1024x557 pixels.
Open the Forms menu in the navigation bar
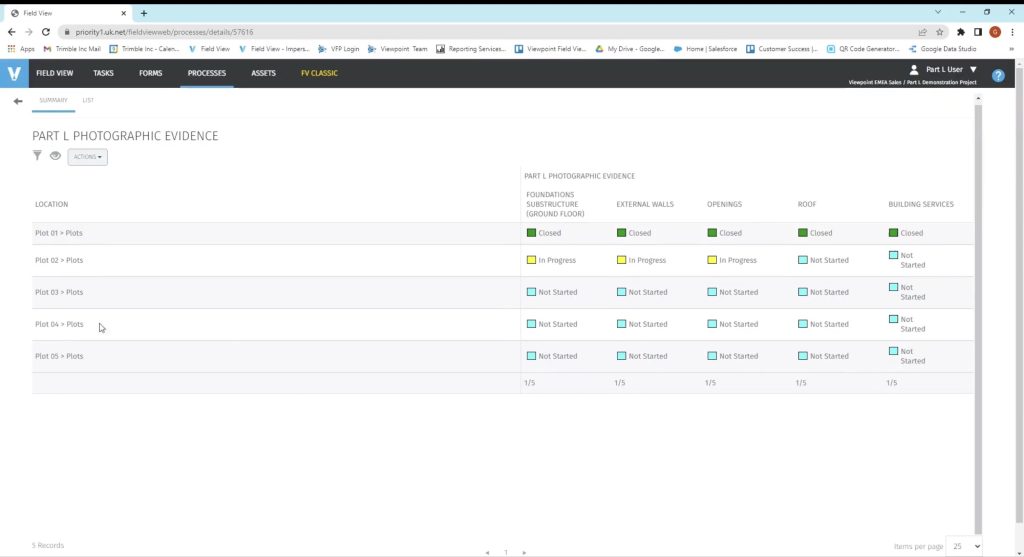[150, 73]
